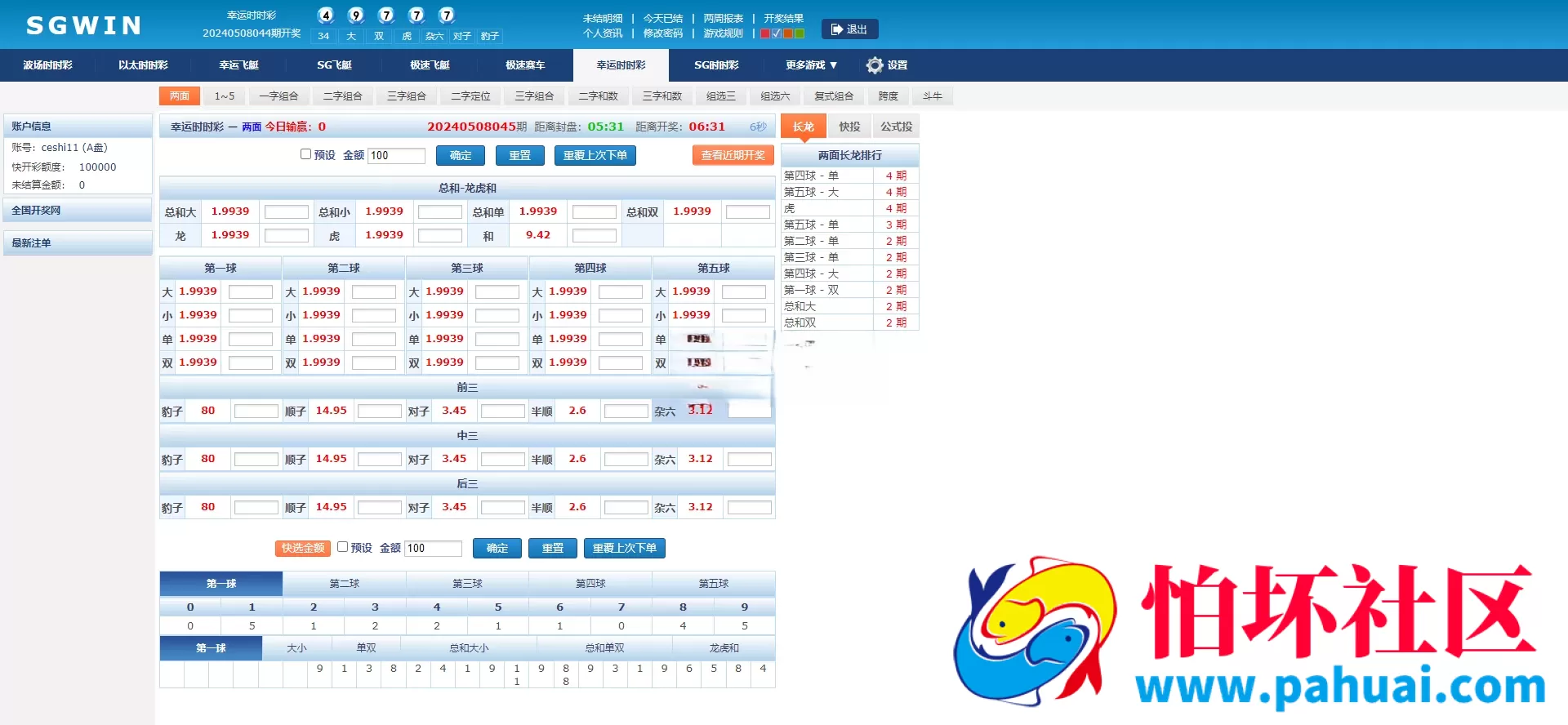1568x725 pixels.
Task: Open the 二字和数 bet type tab
Action: [598, 96]
